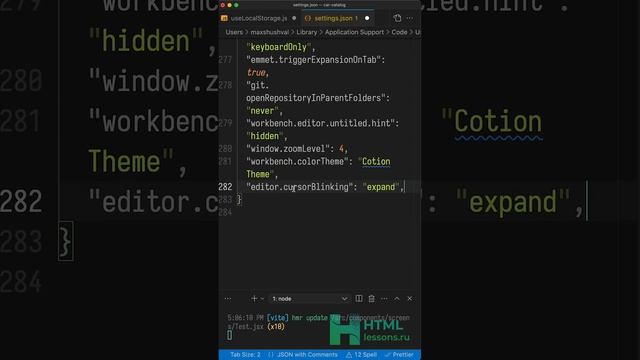The width and height of the screenshot is (640, 360).
Task: Click line number 280 in gutter
Action: 225,149
